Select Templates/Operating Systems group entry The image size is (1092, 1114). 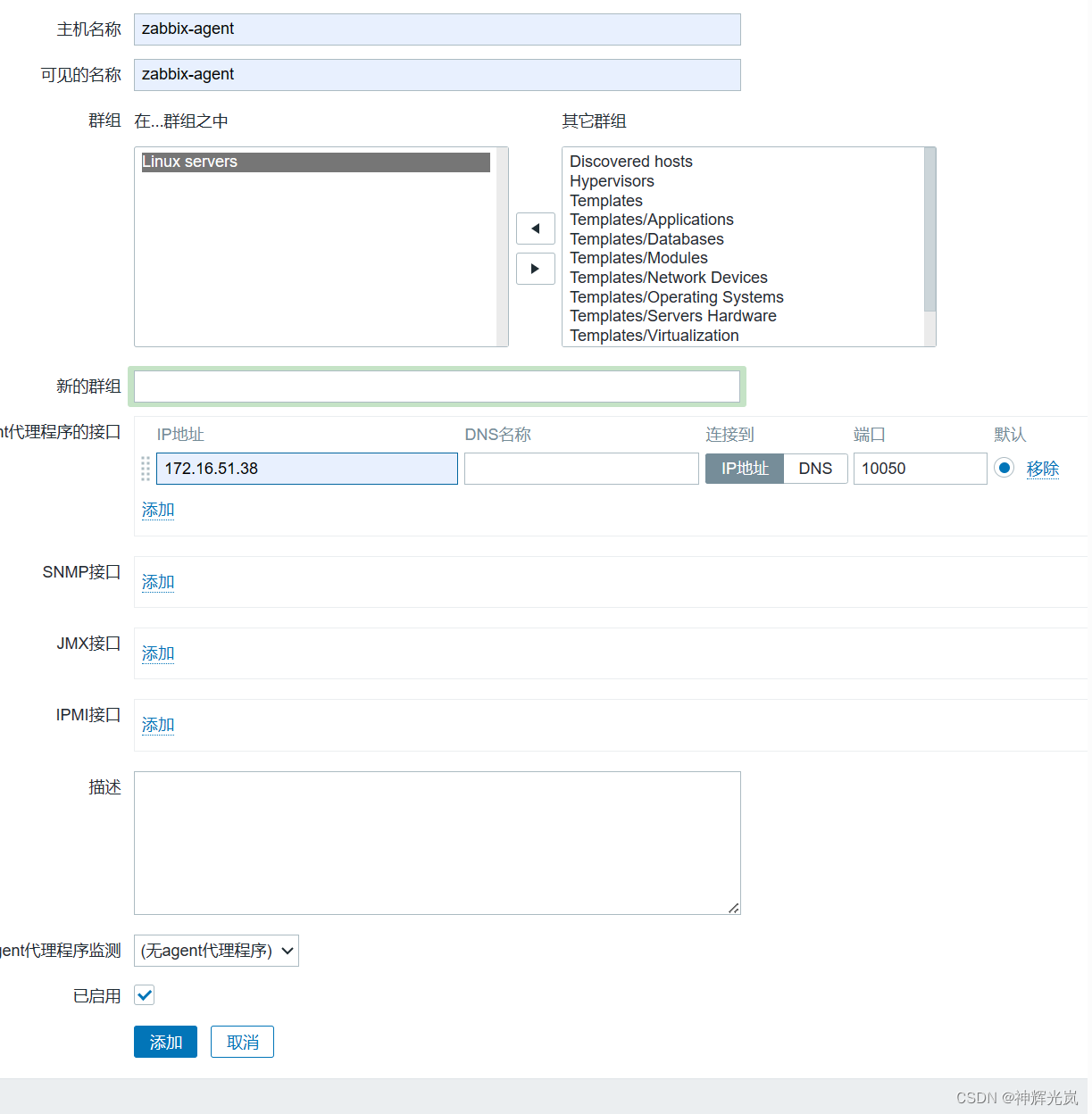[x=677, y=297]
